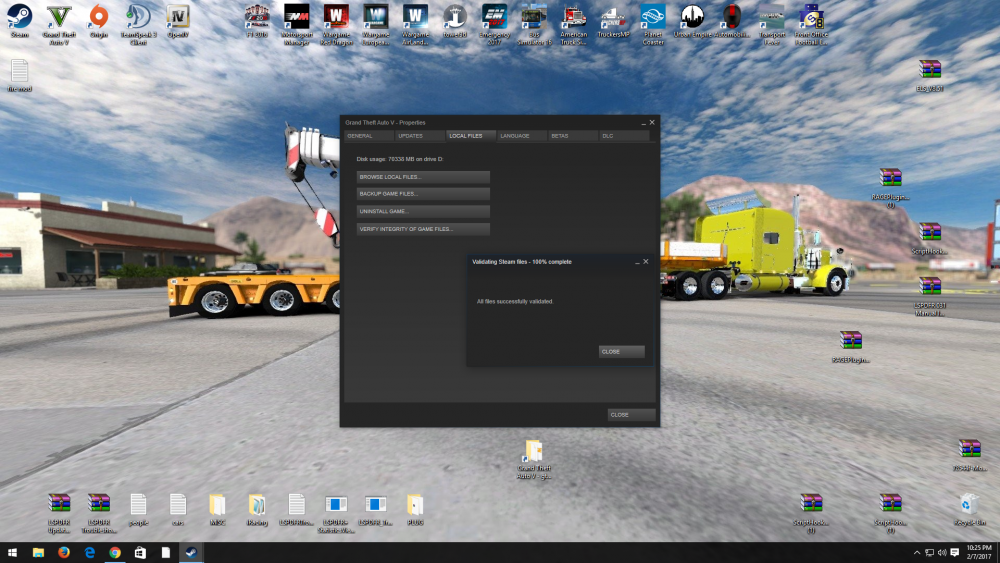Image resolution: width=1000 pixels, height=563 pixels.
Task: Switch to the Updates tab
Action: [x=419, y=136]
